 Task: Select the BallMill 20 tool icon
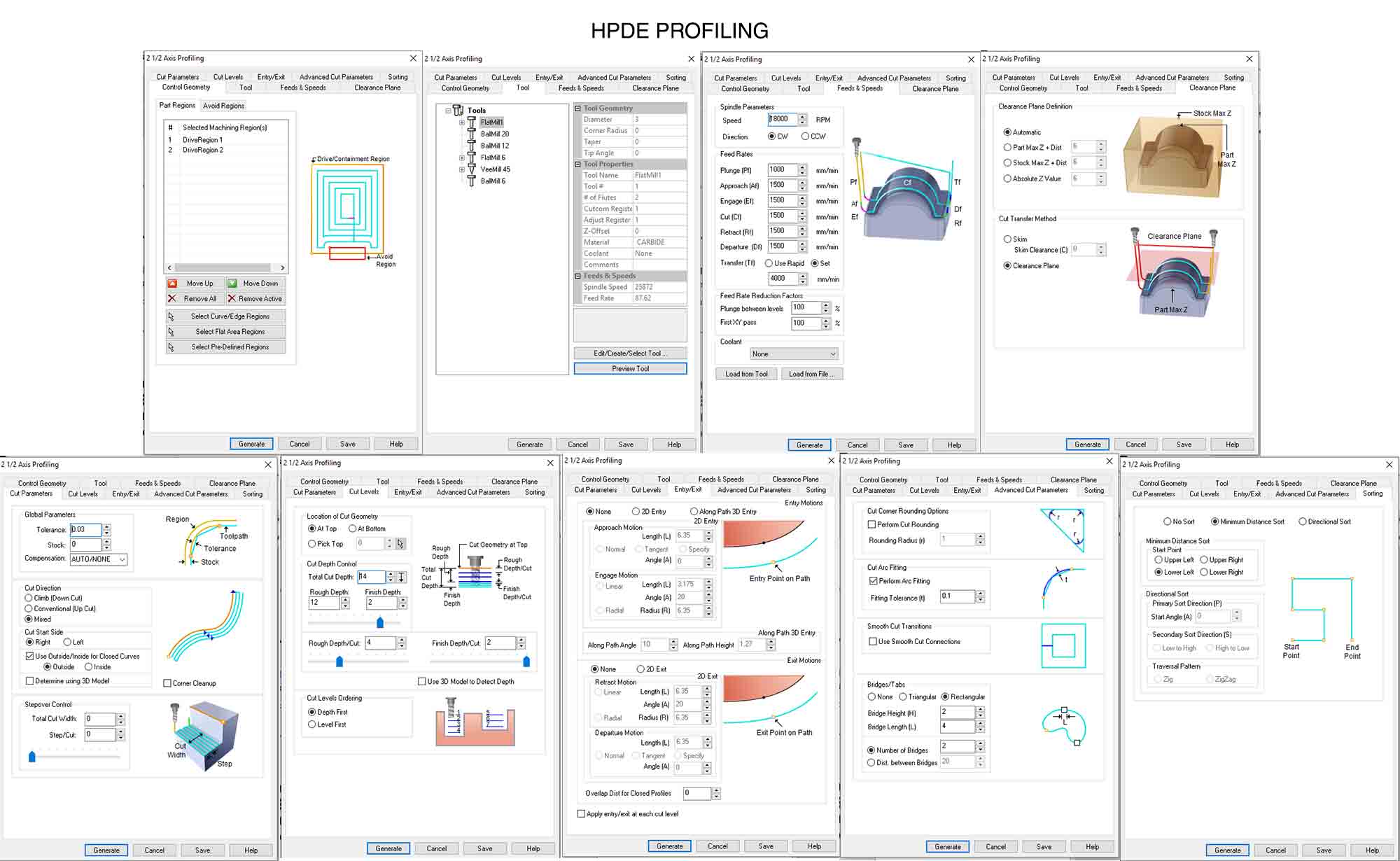coord(472,134)
